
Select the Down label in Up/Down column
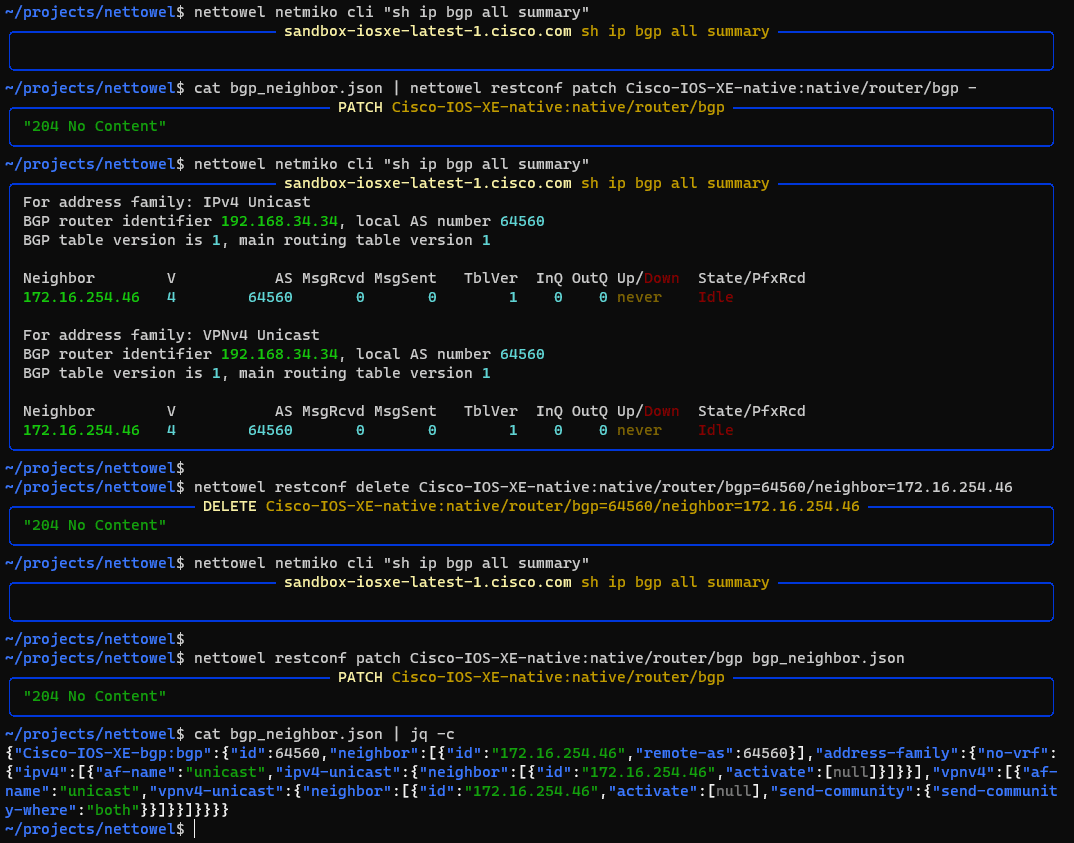pos(663,277)
